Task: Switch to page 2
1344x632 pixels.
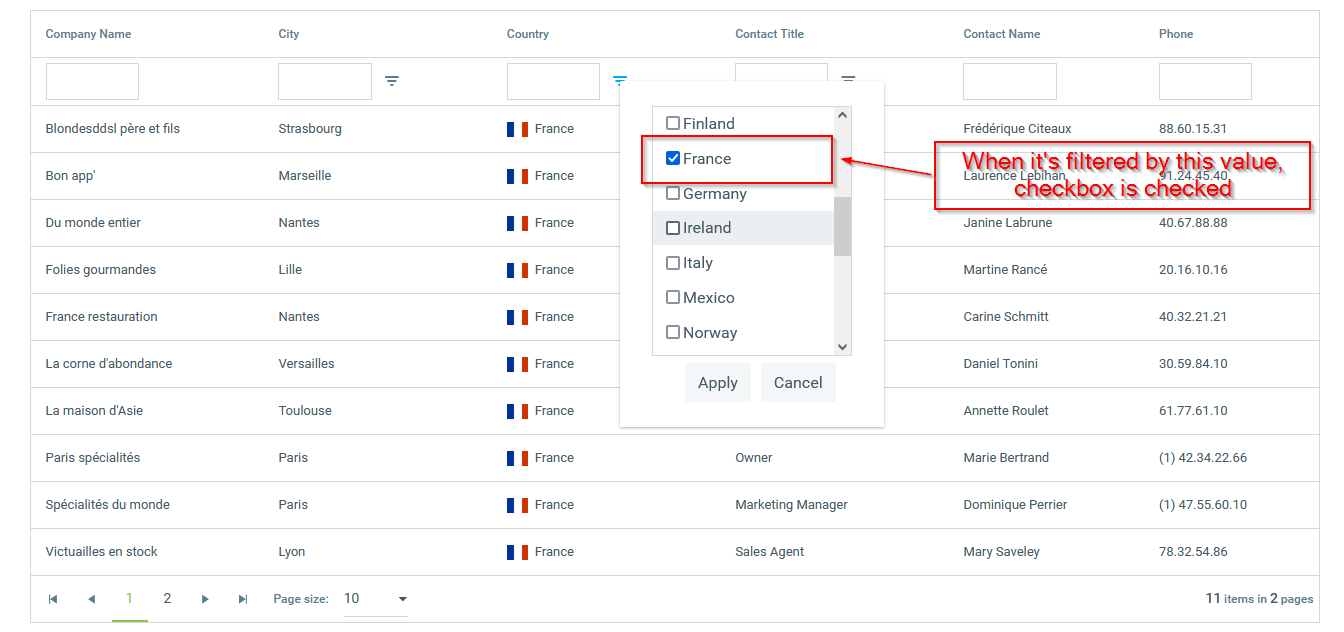Action: pos(167,599)
